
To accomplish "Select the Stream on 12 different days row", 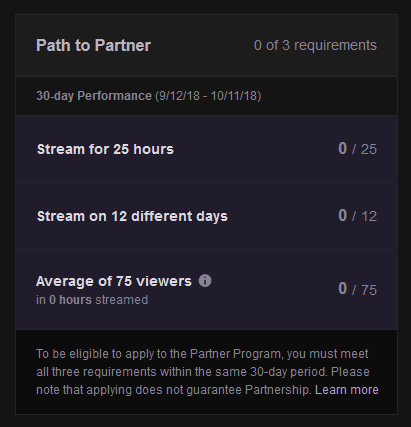I will point(207,216).
